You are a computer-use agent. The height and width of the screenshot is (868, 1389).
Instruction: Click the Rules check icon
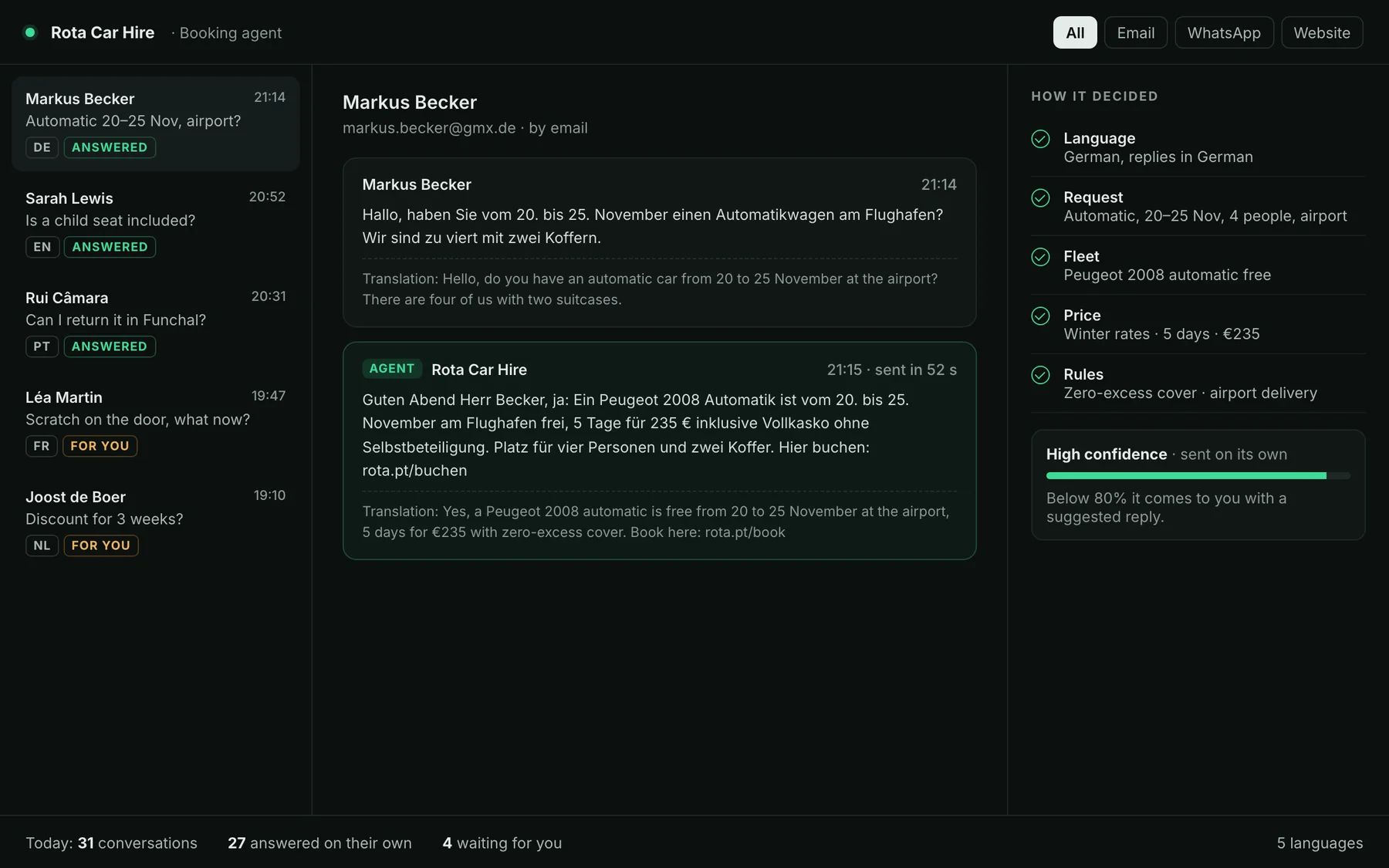(x=1040, y=375)
